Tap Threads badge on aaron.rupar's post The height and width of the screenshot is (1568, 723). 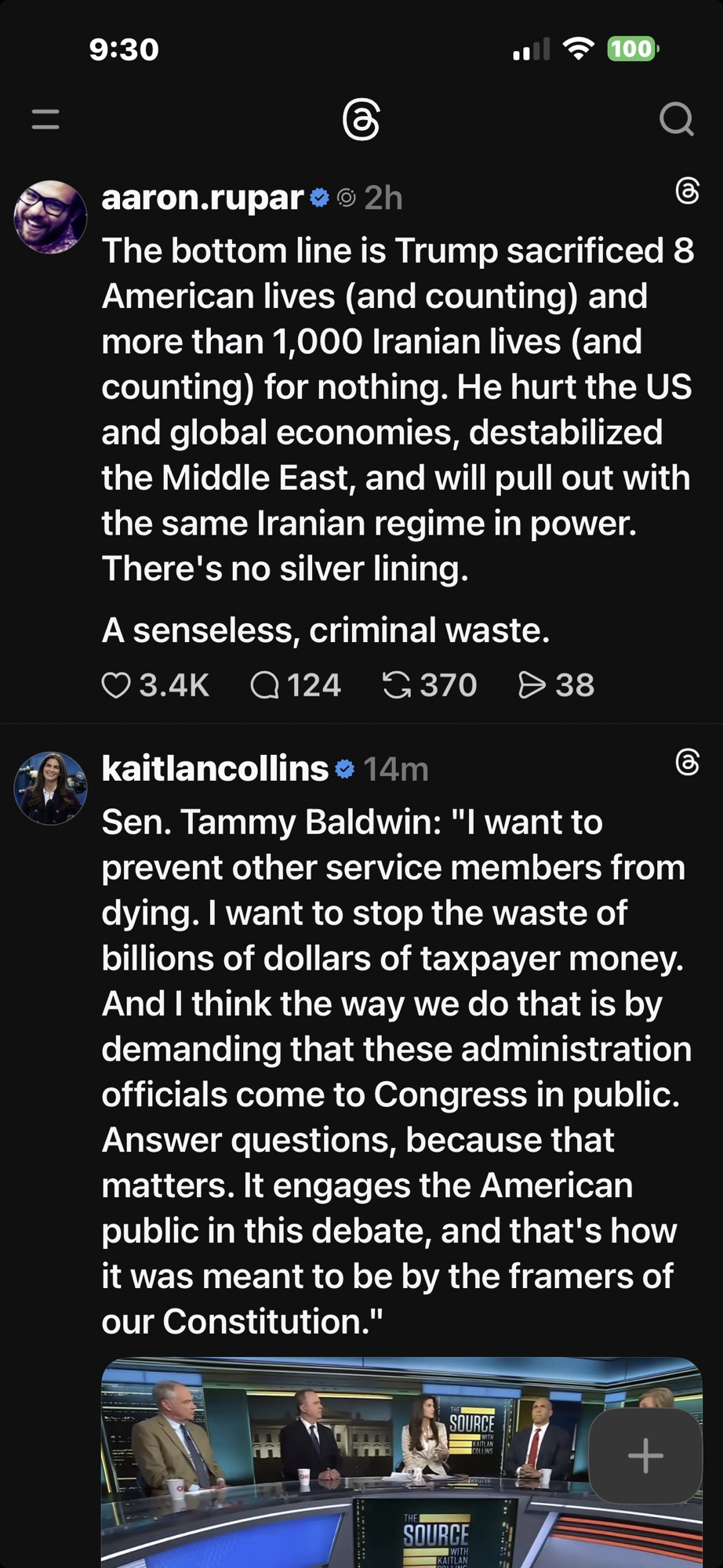687,191
